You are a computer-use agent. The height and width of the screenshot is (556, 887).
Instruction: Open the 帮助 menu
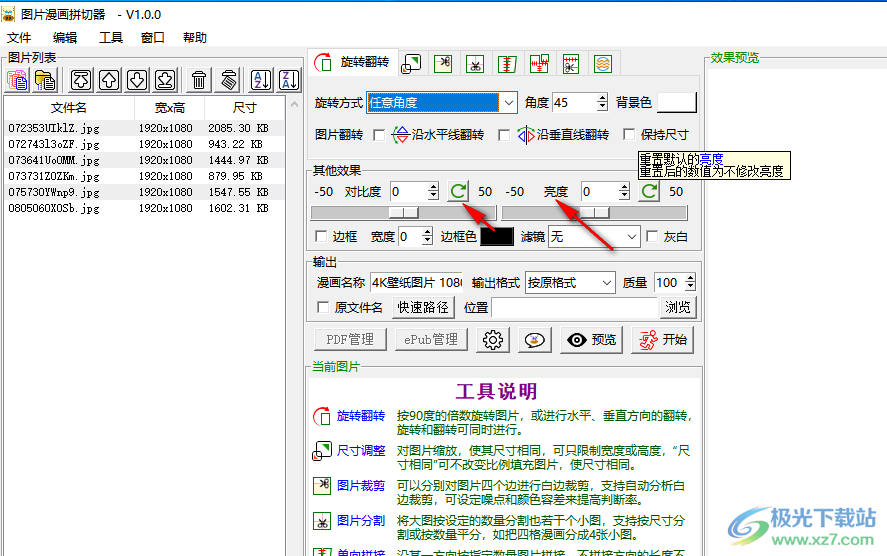[x=195, y=37]
